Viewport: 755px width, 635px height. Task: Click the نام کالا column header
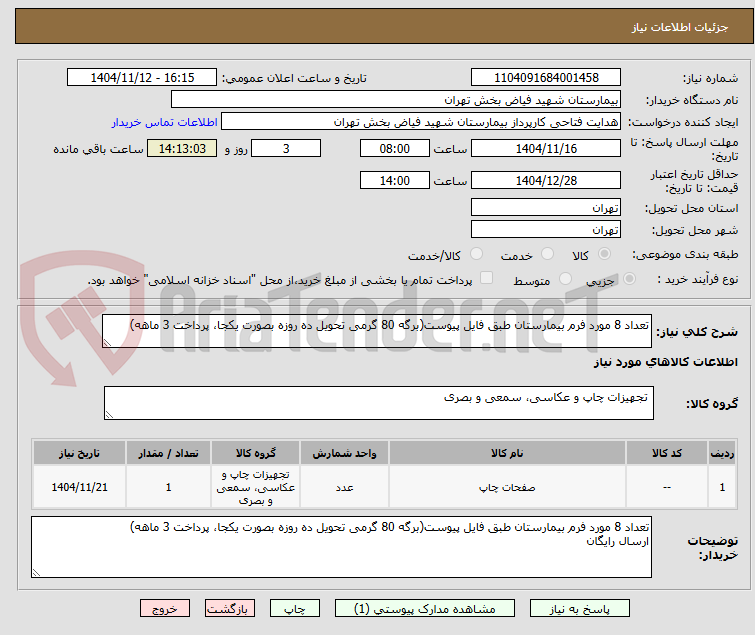tap(507, 453)
